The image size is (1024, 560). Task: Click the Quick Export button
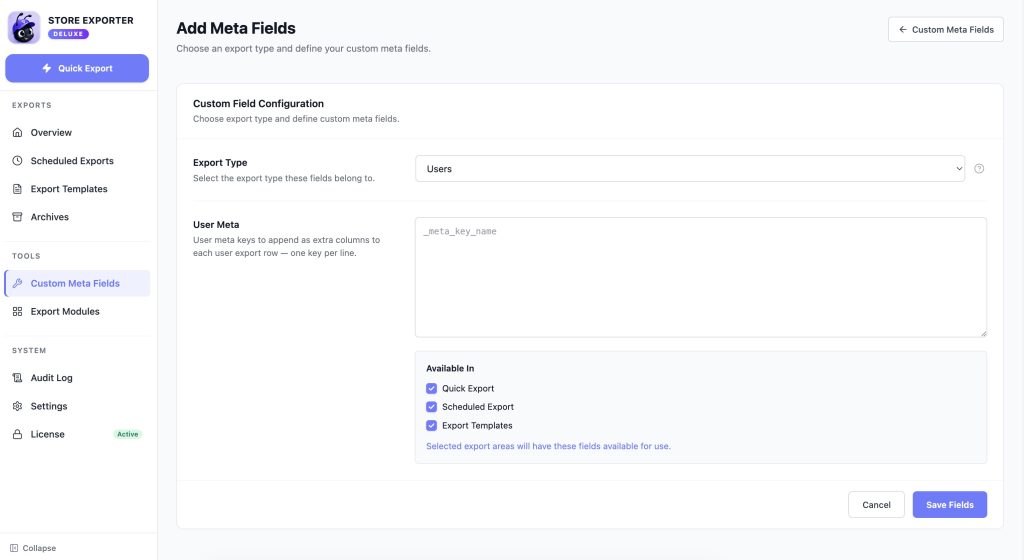point(77,68)
